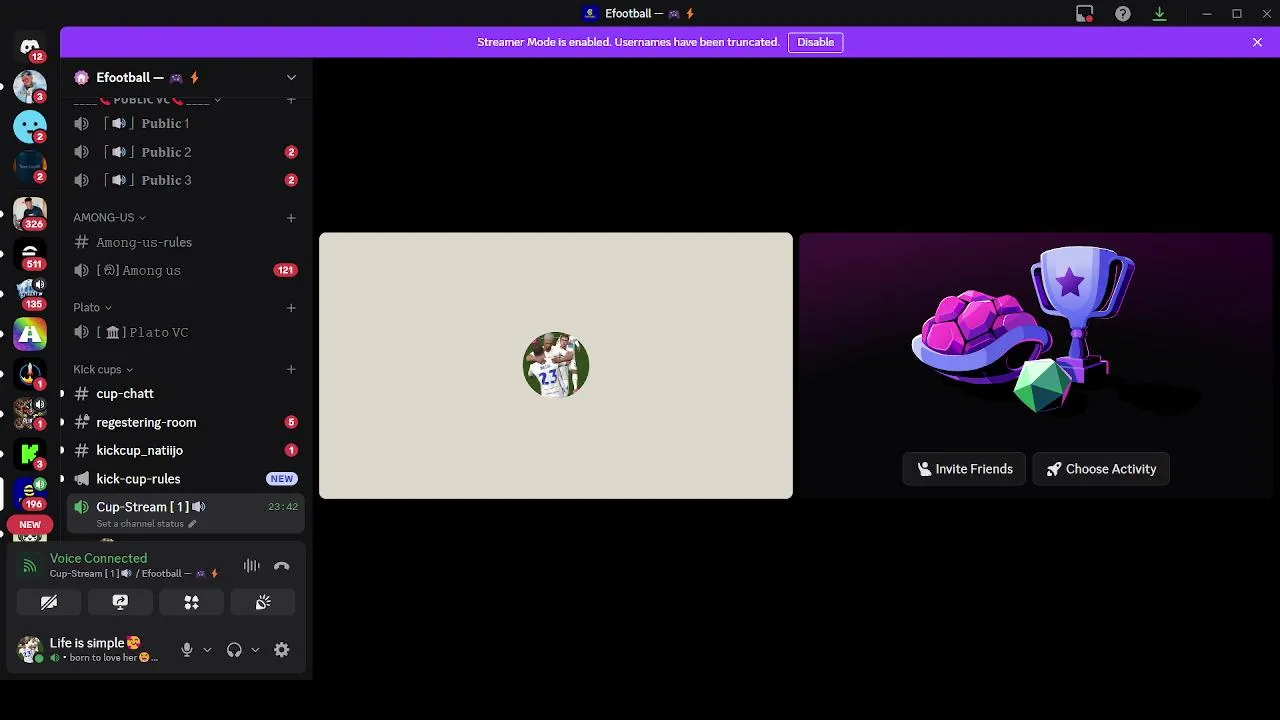1280x720 pixels.
Task: Join the Public 1 voice channel
Action: (186, 123)
